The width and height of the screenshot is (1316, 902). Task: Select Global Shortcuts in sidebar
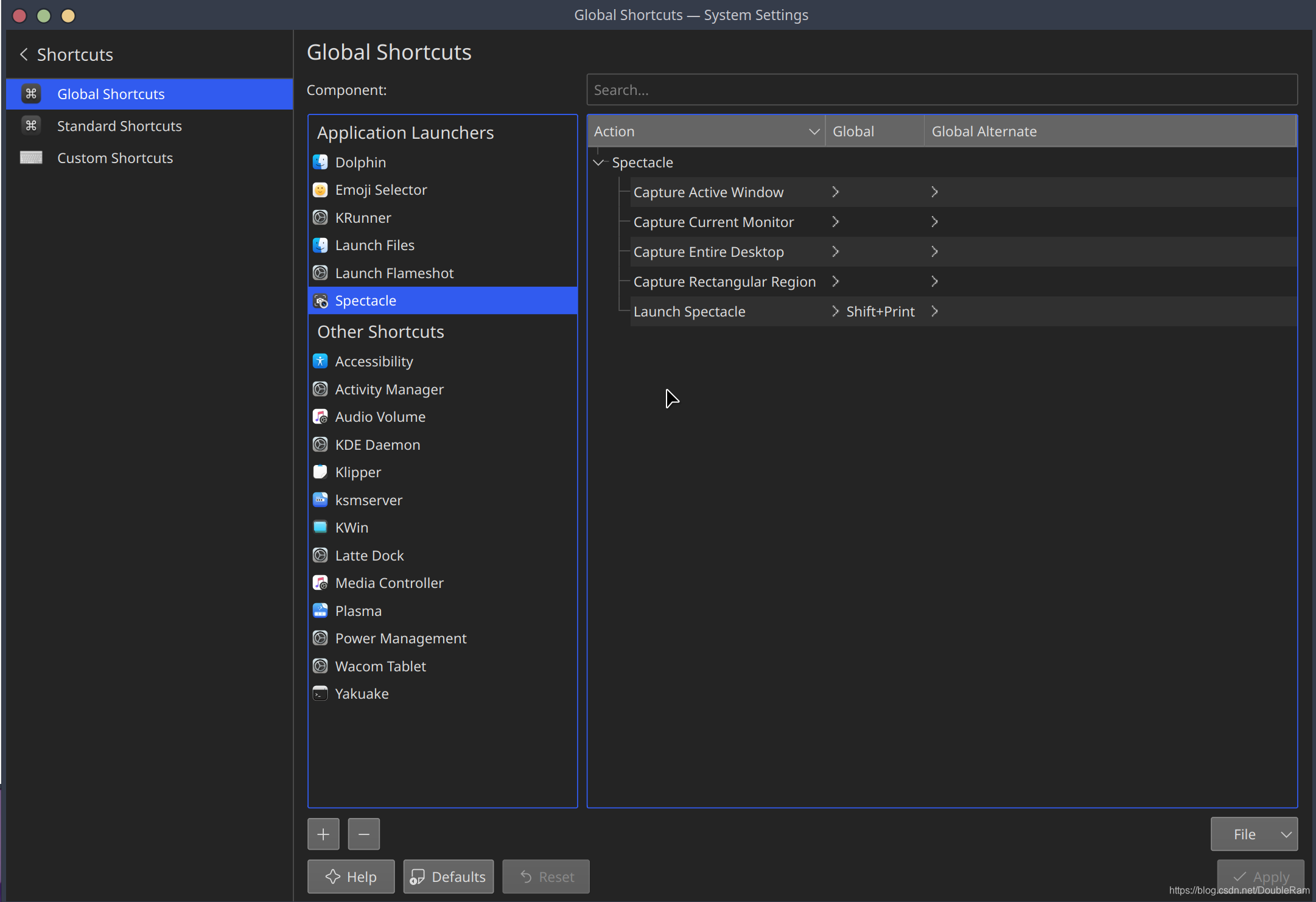150,94
